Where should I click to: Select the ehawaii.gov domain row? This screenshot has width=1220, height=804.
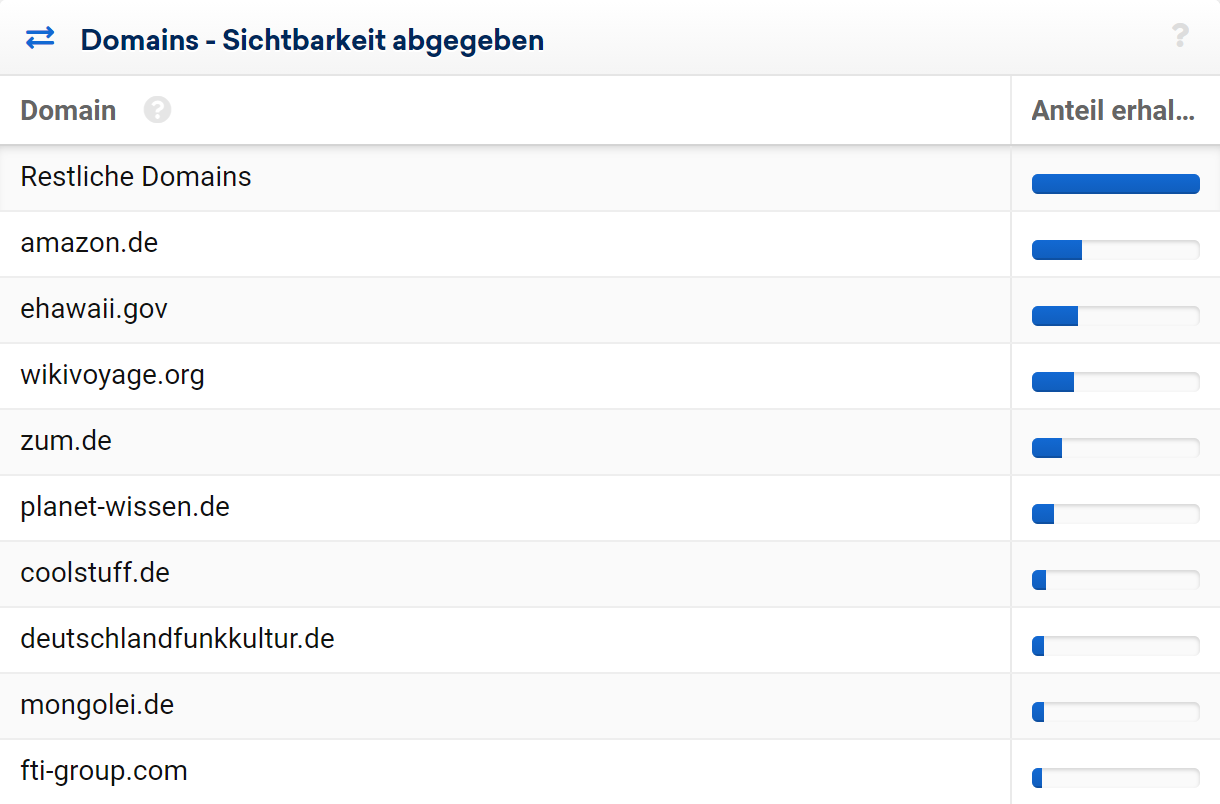point(94,309)
